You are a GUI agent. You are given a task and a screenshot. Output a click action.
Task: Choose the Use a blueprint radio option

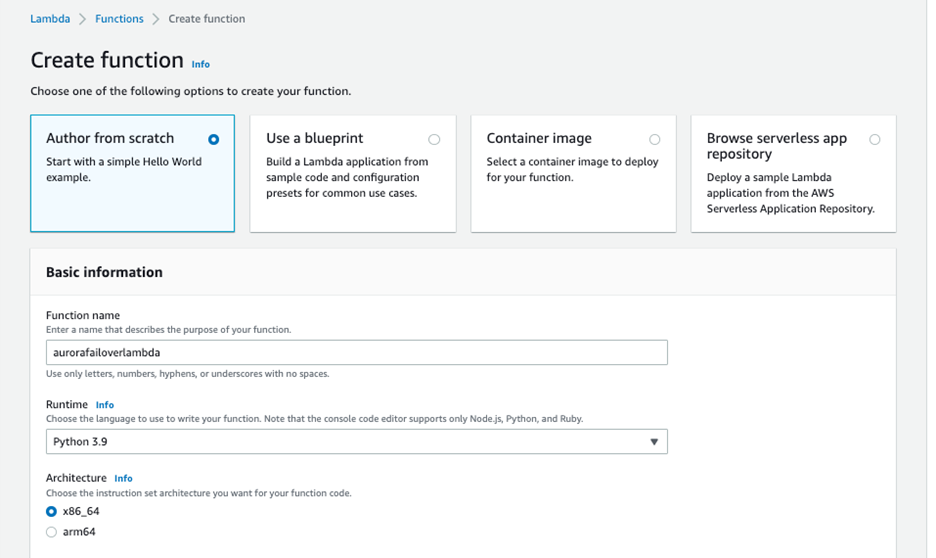434,139
